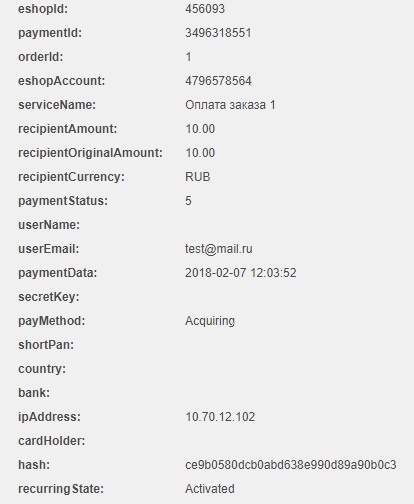The width and height of the screenshot is (414, 504).
Task: Click the secretKey field label
Action: tap(49, 297)
